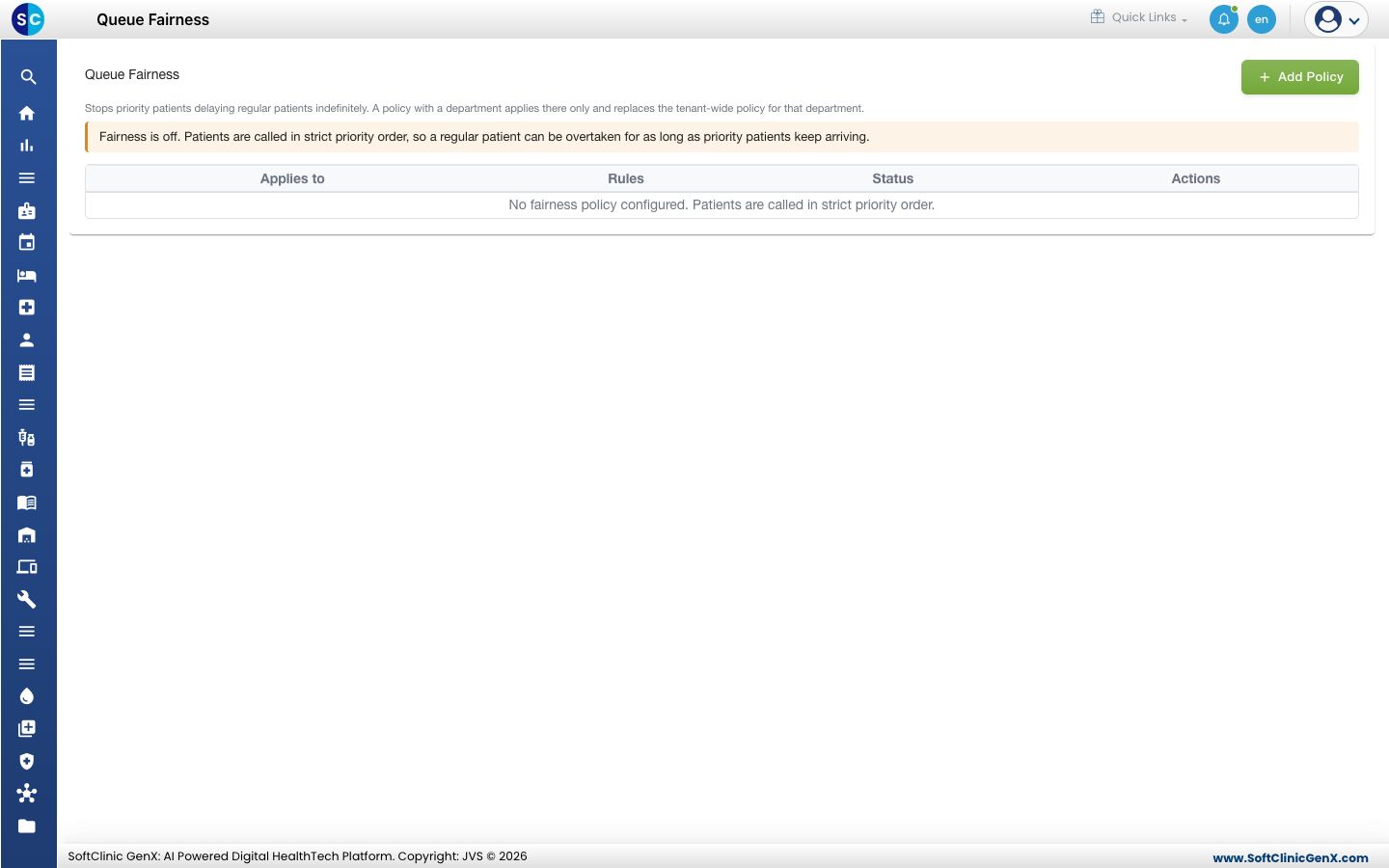Go to Home via sidebar house icon
This screenshot has width=1389, height=868.
[x=27, y=113]
